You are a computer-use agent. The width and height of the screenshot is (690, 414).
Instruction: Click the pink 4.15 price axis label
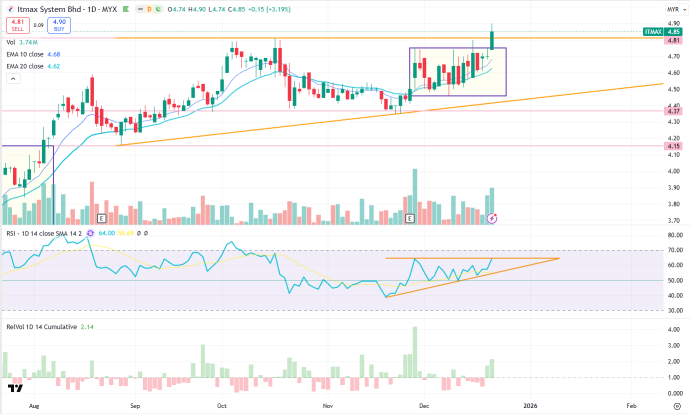tap(673, 146)
